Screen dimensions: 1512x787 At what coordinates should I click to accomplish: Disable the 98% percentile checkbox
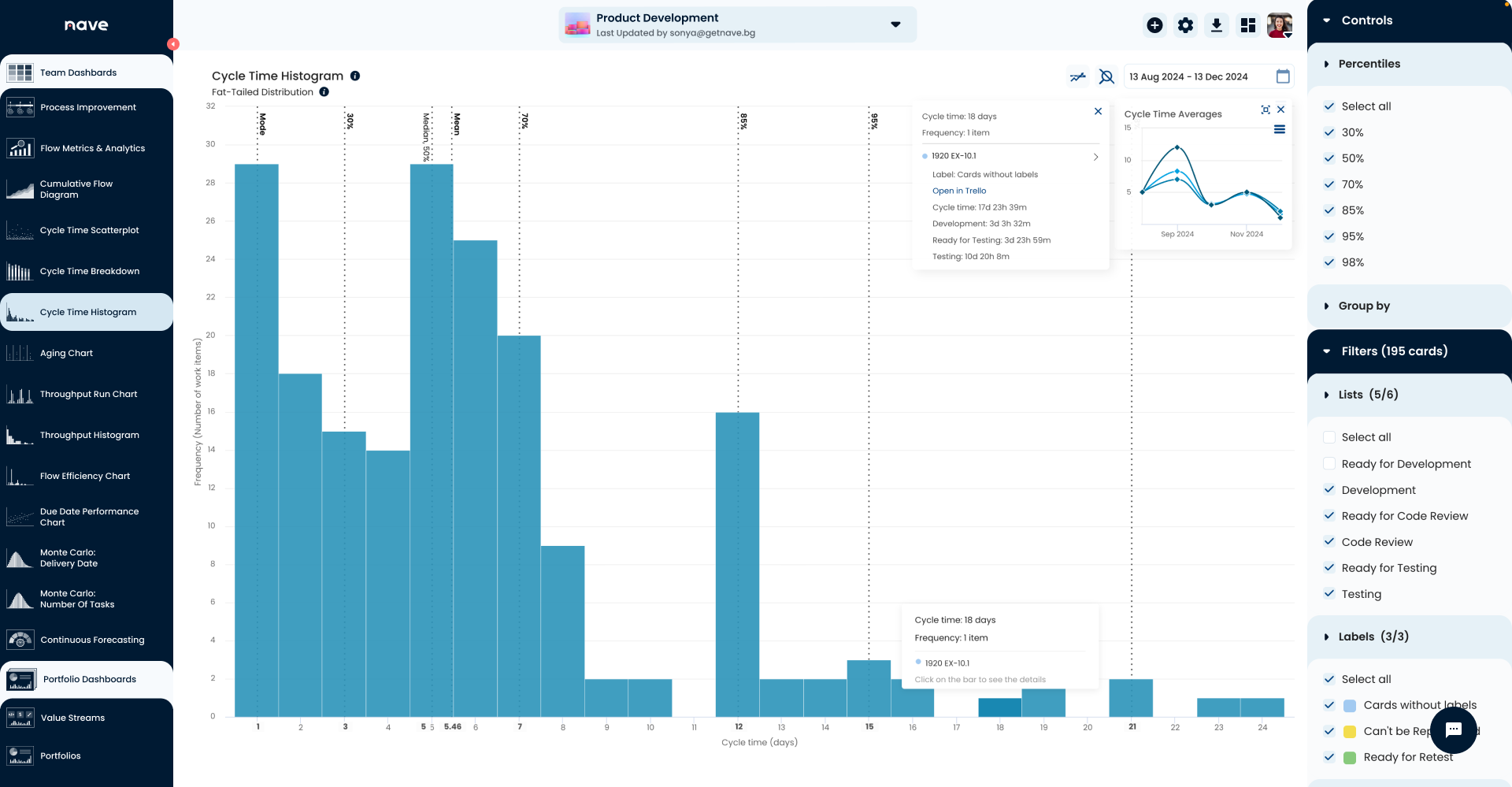pyautogui.click(x=1329, y=262)
